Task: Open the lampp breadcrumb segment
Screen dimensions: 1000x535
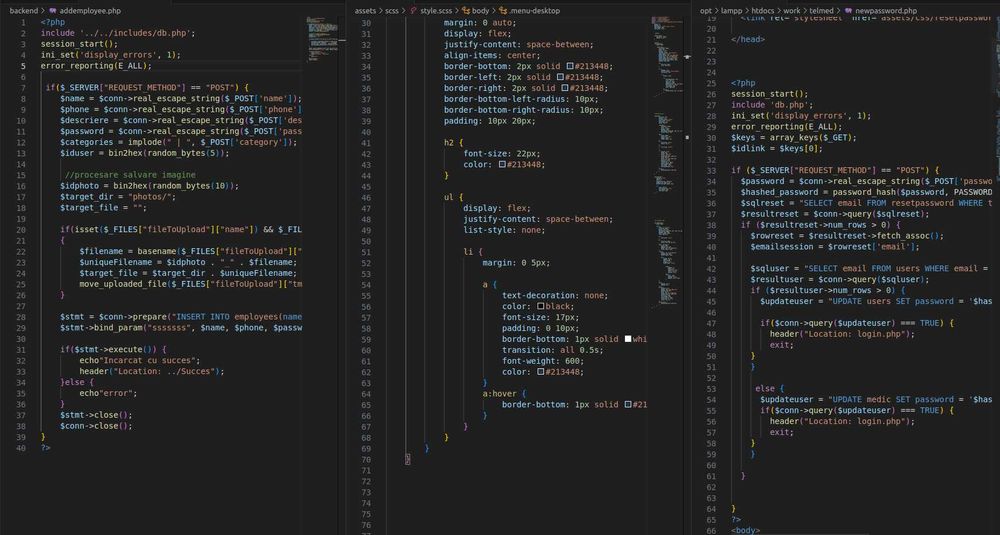Action: point(731,11)
